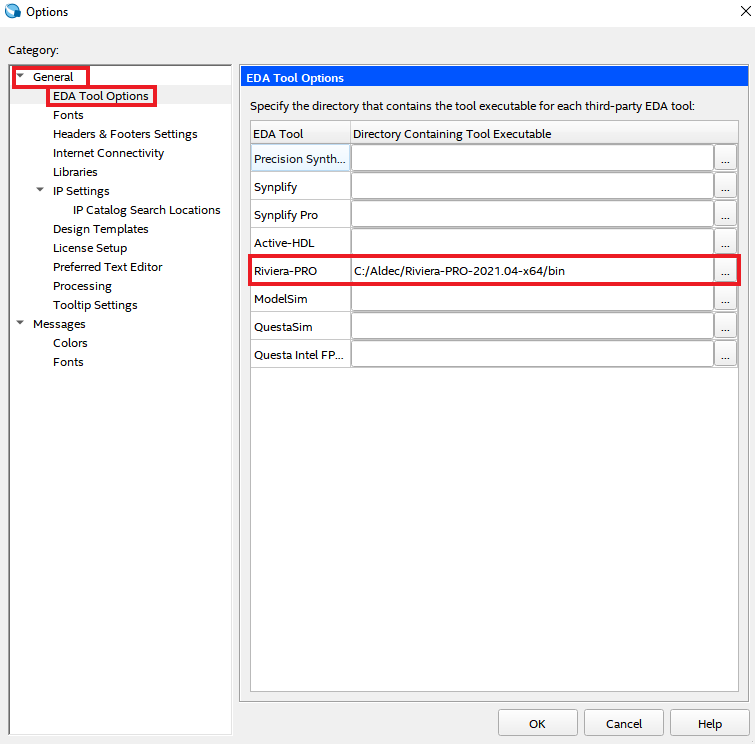Select the Active-HDL tool name cell
Image resolution: width=755 pixels, height=744 pixels.
coord(300,242)
